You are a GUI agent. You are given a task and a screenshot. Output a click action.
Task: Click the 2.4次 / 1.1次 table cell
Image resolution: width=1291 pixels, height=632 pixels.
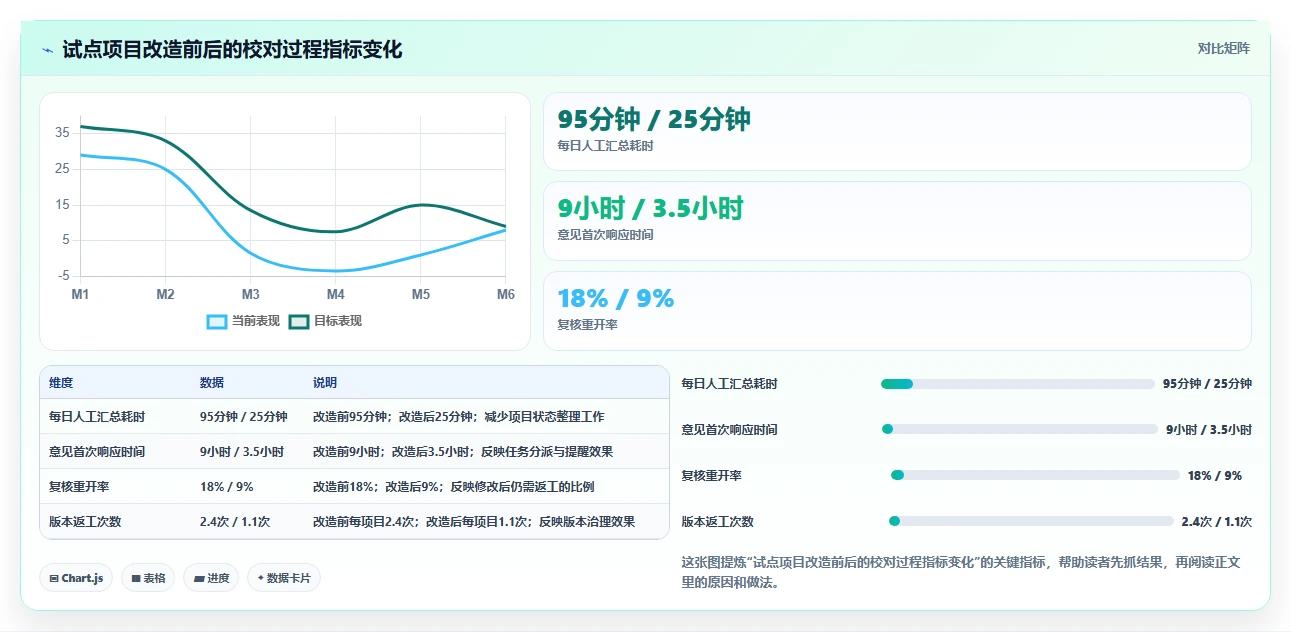click(x=235, y=522)
